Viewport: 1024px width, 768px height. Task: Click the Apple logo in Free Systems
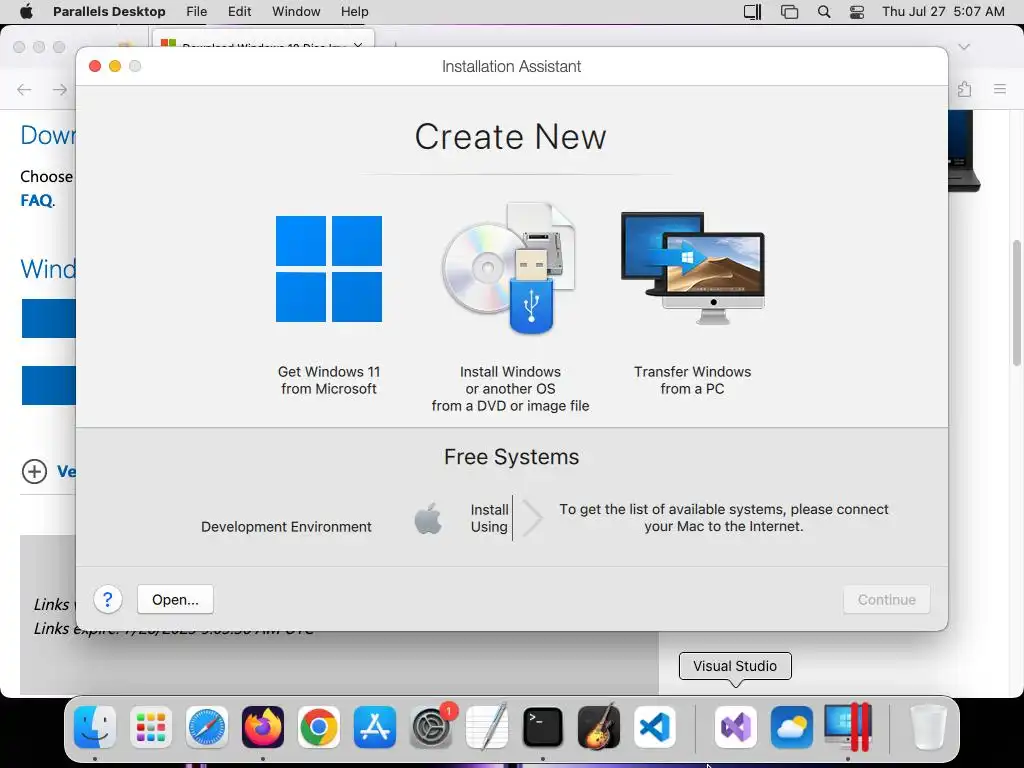pos(428,519)
